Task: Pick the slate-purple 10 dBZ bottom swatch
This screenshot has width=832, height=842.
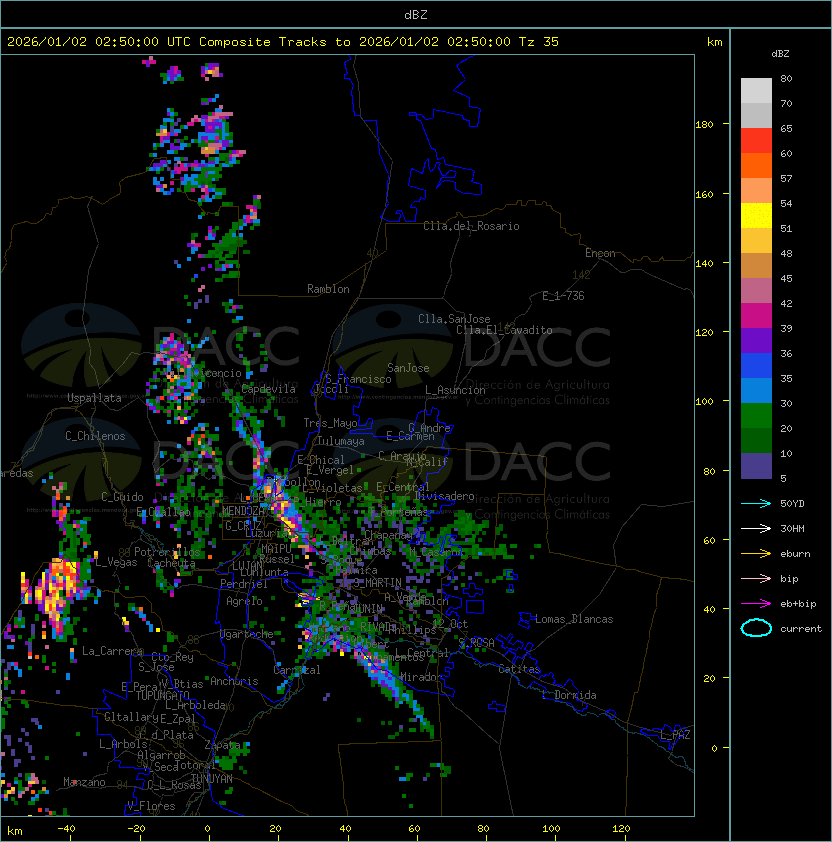Action: [x=756, y=466]
